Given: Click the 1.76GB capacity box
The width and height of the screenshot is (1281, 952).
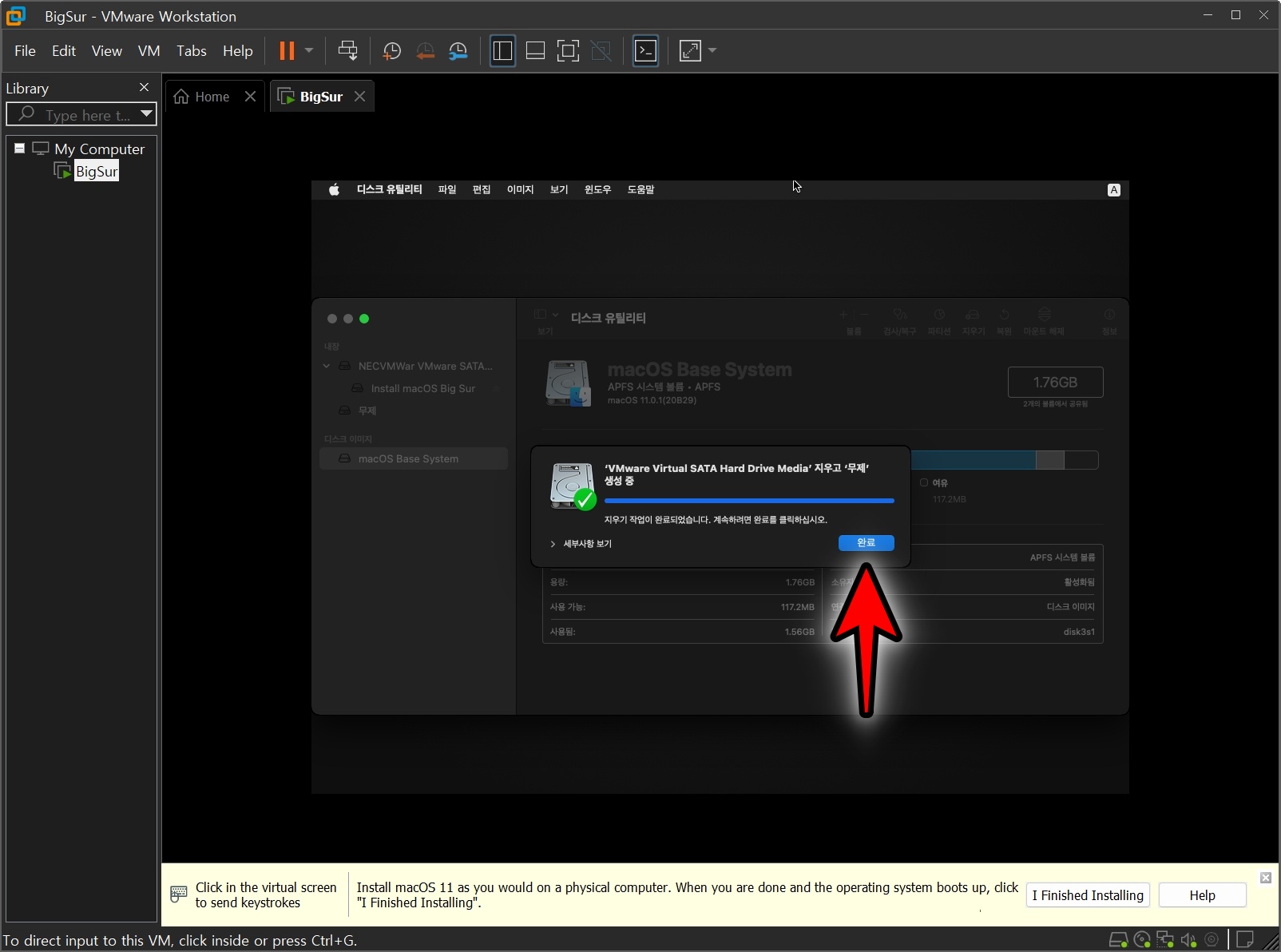Looking at the screenshot, I should click(x=1055, y=383).
